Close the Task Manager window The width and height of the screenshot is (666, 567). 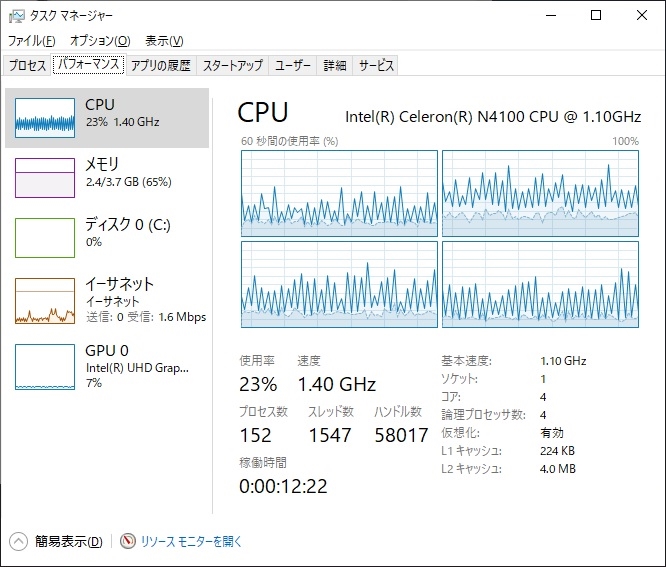(642, 16)
